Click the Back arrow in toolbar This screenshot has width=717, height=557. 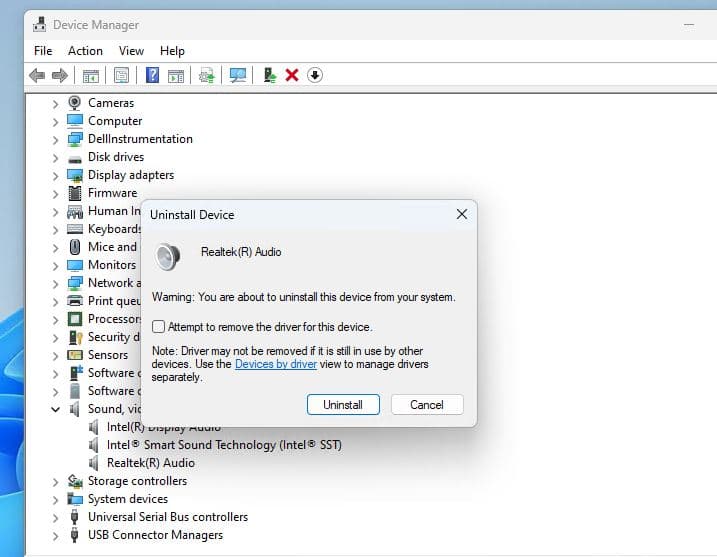coord(37,75)
